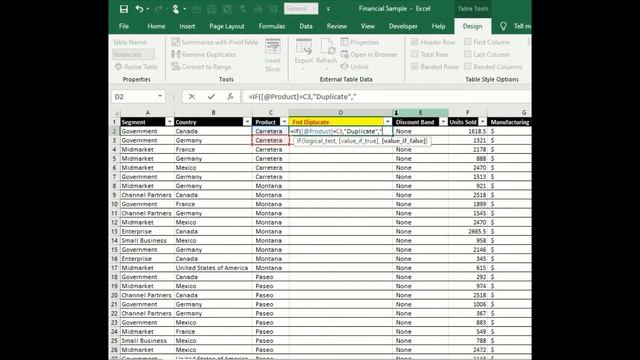Toggle the Banded Rows checkbox

pos(415,67)
